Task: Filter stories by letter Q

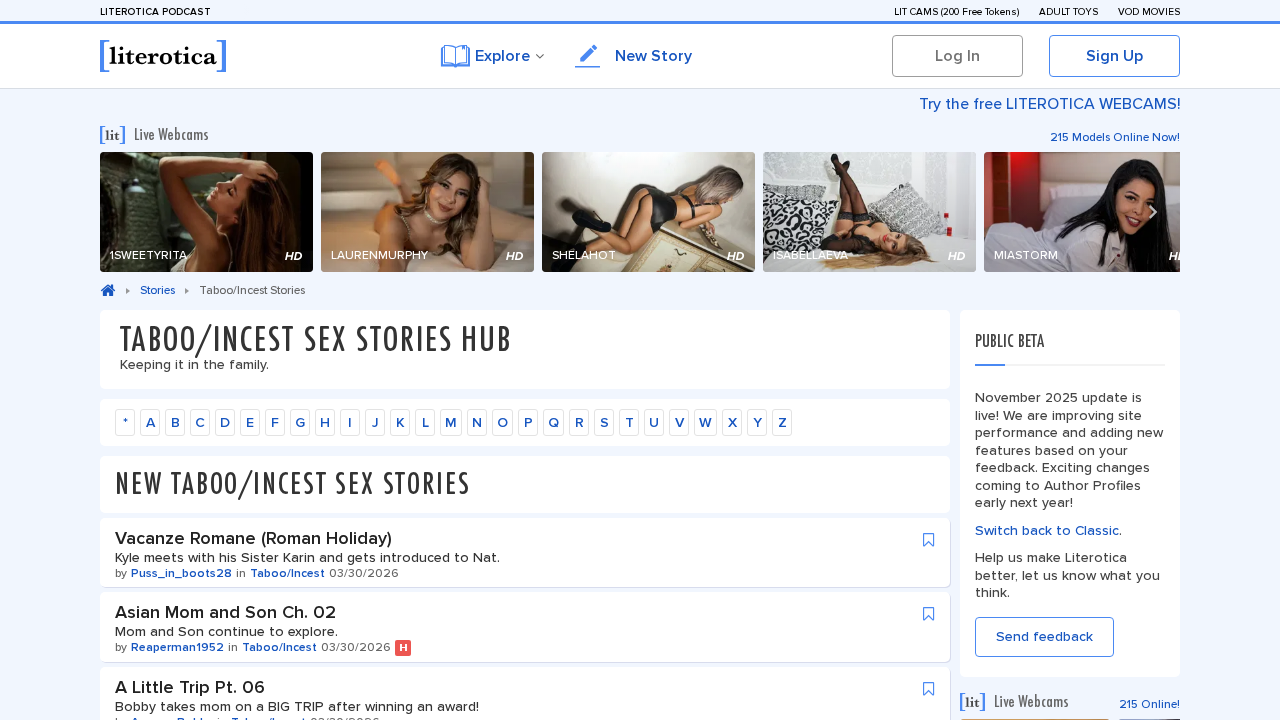Action: pyautogui.click(x=553, y=422)
